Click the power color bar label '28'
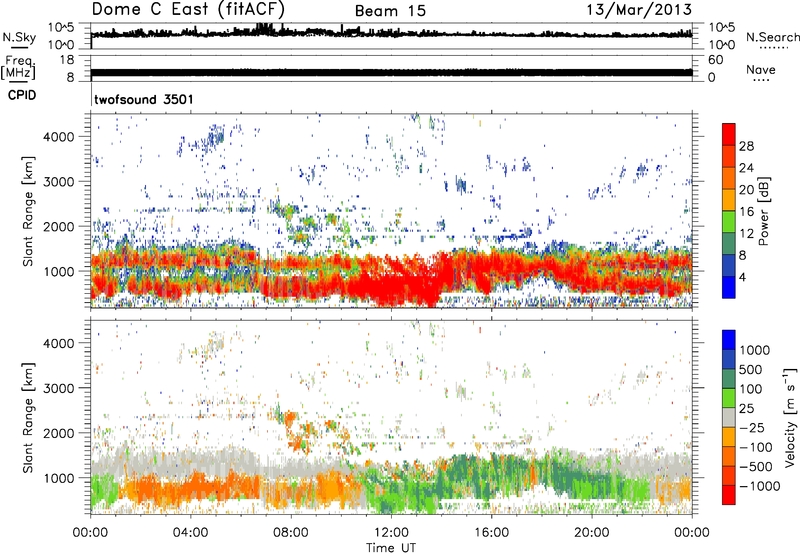Screen dimensions: 800x554 (x=746, y=146)
